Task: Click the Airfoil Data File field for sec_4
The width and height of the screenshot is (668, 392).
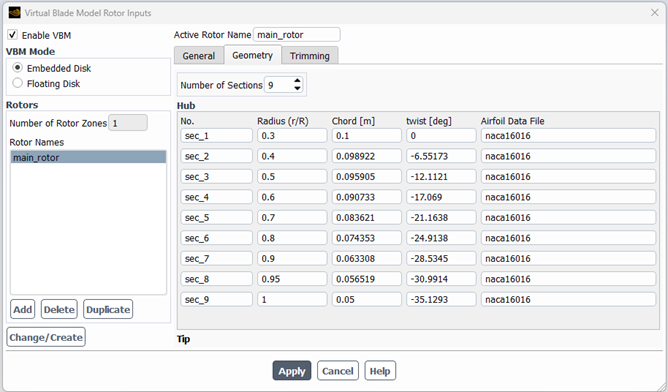Action: 568,197
